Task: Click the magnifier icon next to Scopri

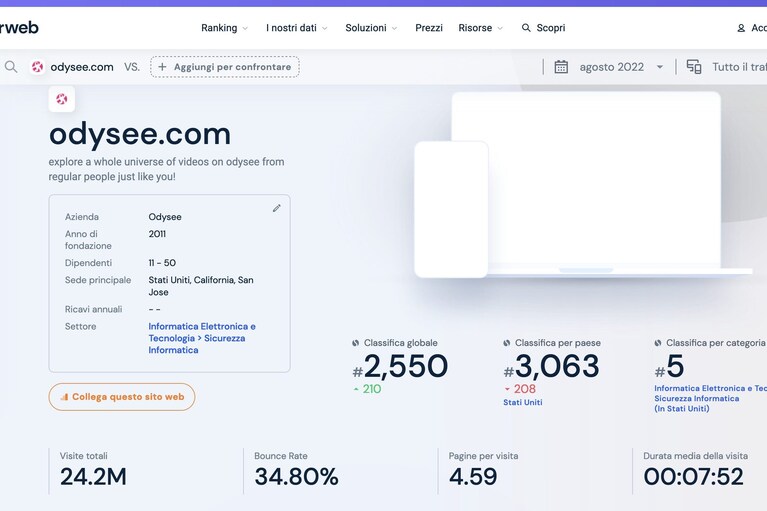Action: click(526, 28)
